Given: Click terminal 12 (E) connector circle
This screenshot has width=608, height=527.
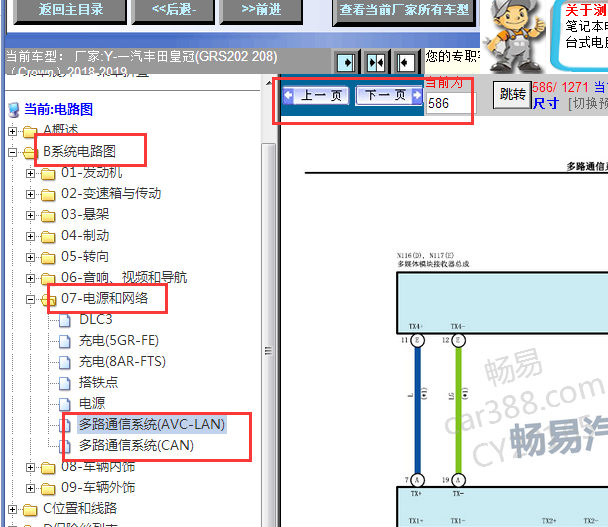Looking at the screenshot, I should click(458, 340).
